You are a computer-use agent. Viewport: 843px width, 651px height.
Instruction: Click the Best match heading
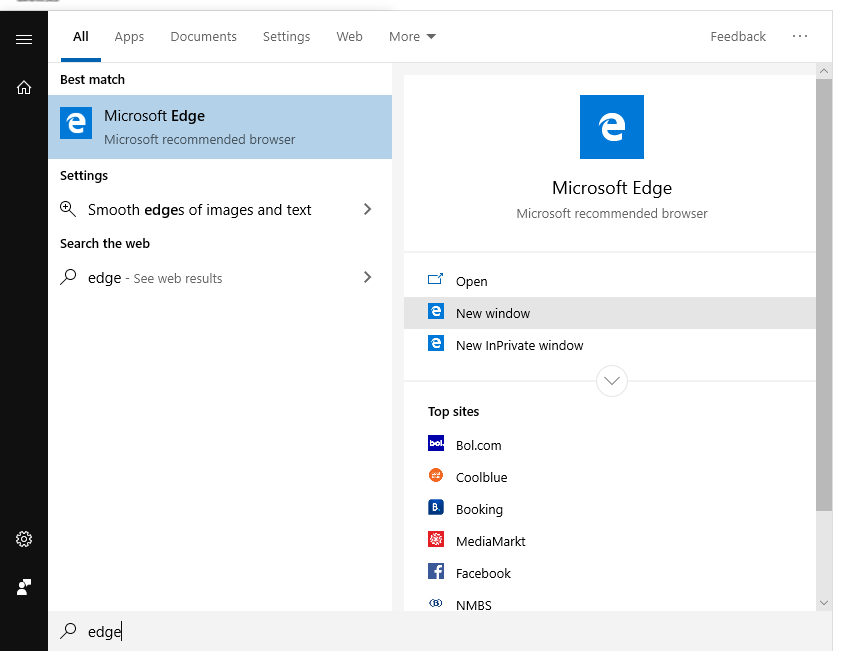pyautogui.click(x=92, y=80)
